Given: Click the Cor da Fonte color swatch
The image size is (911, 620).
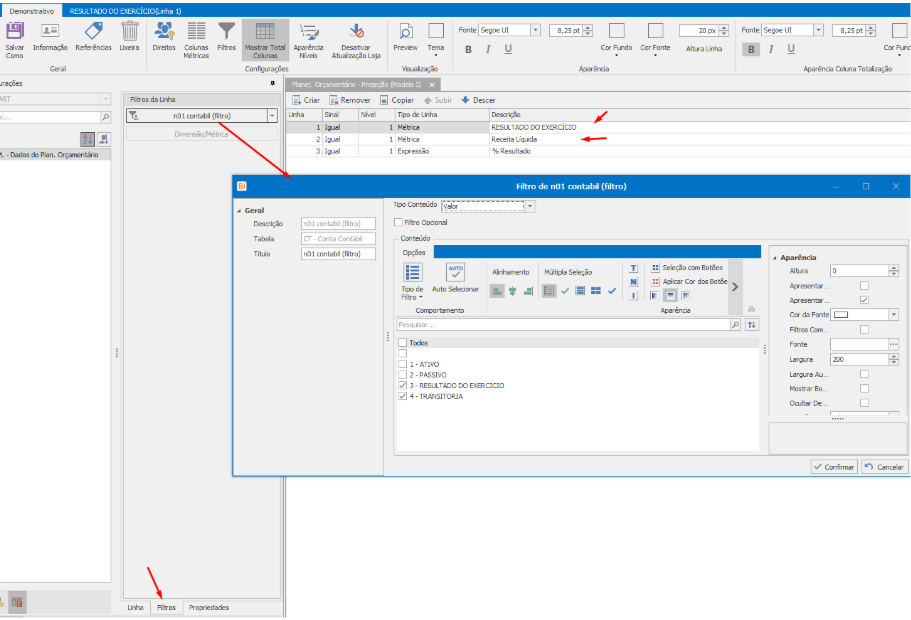Looking at the screenshot, I should click(841, 314).
